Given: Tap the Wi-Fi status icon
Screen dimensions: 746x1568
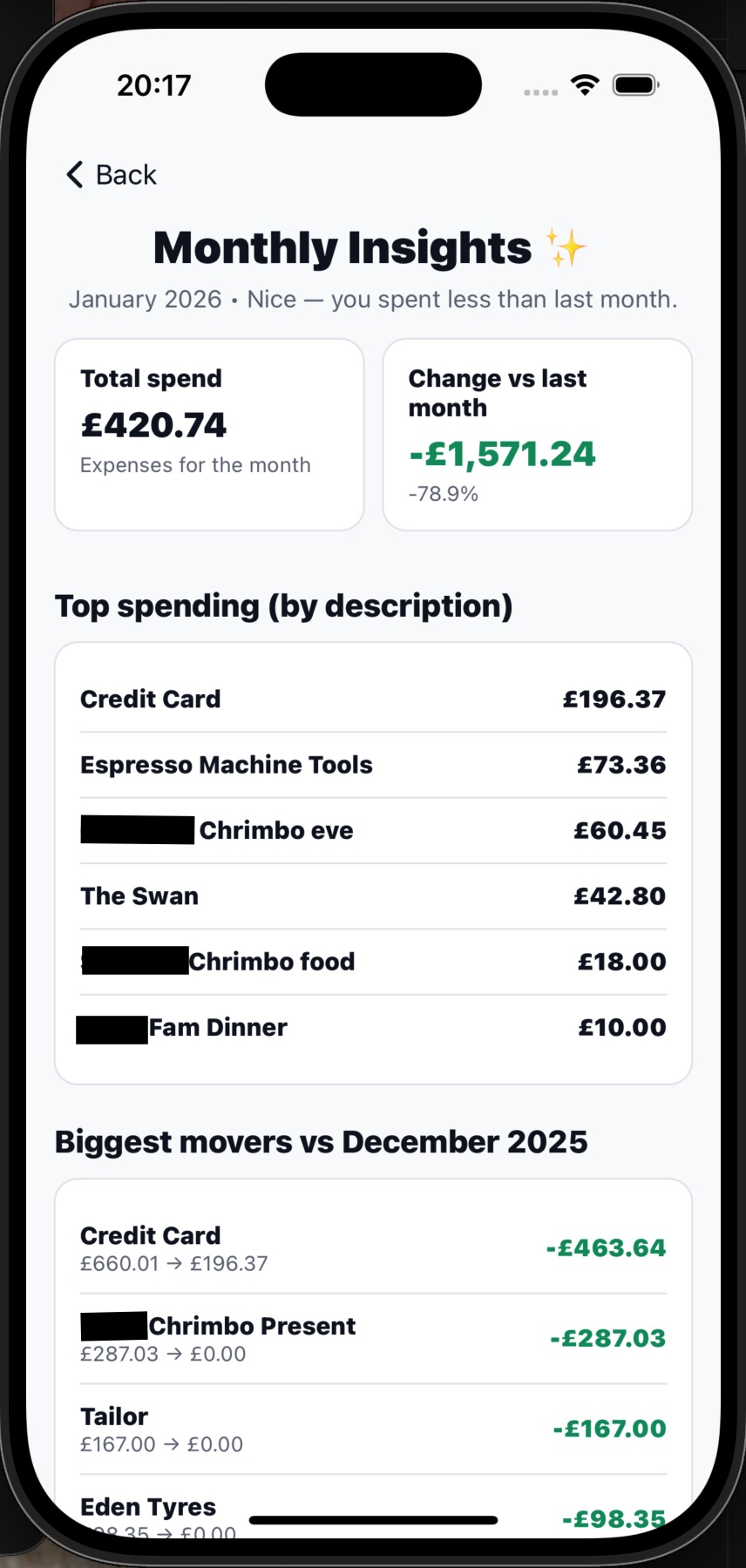Looking at the screenshot, I should 585,84.
